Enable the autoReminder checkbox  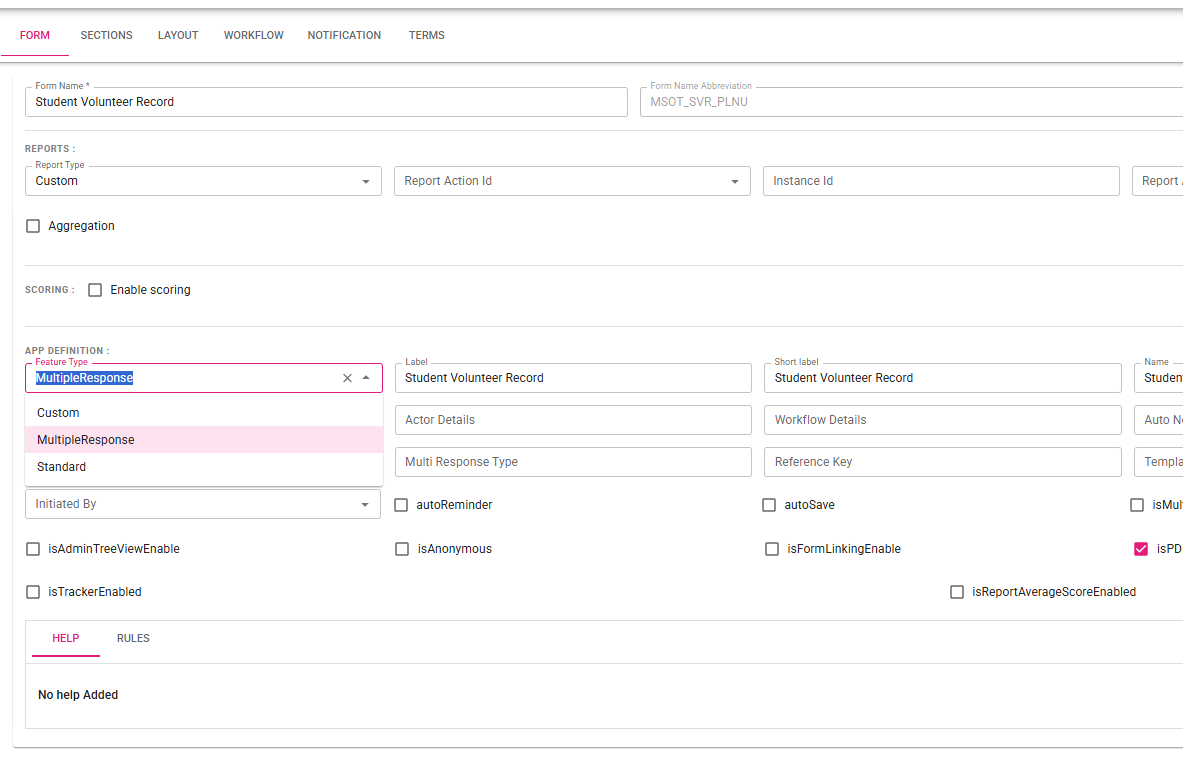click(x=401, y=505)
